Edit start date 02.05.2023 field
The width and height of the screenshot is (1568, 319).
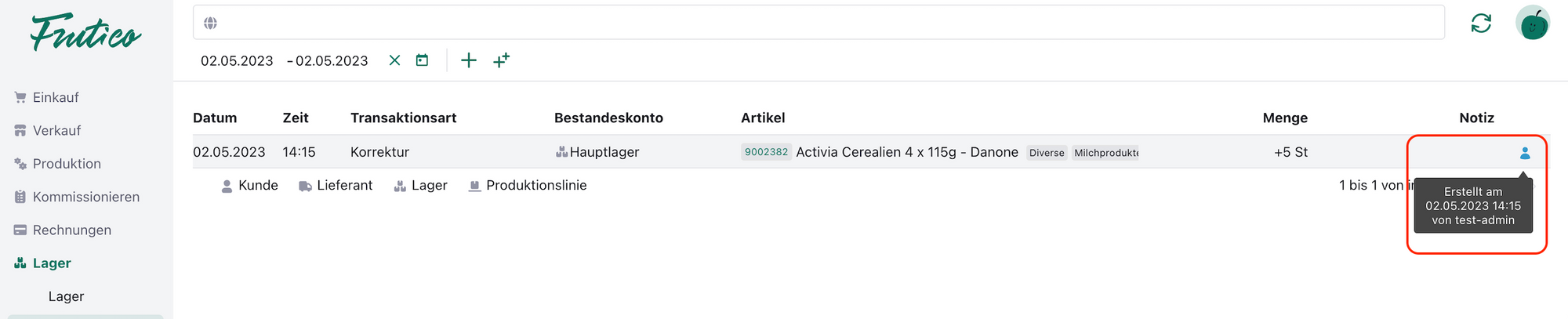point(237,60)
